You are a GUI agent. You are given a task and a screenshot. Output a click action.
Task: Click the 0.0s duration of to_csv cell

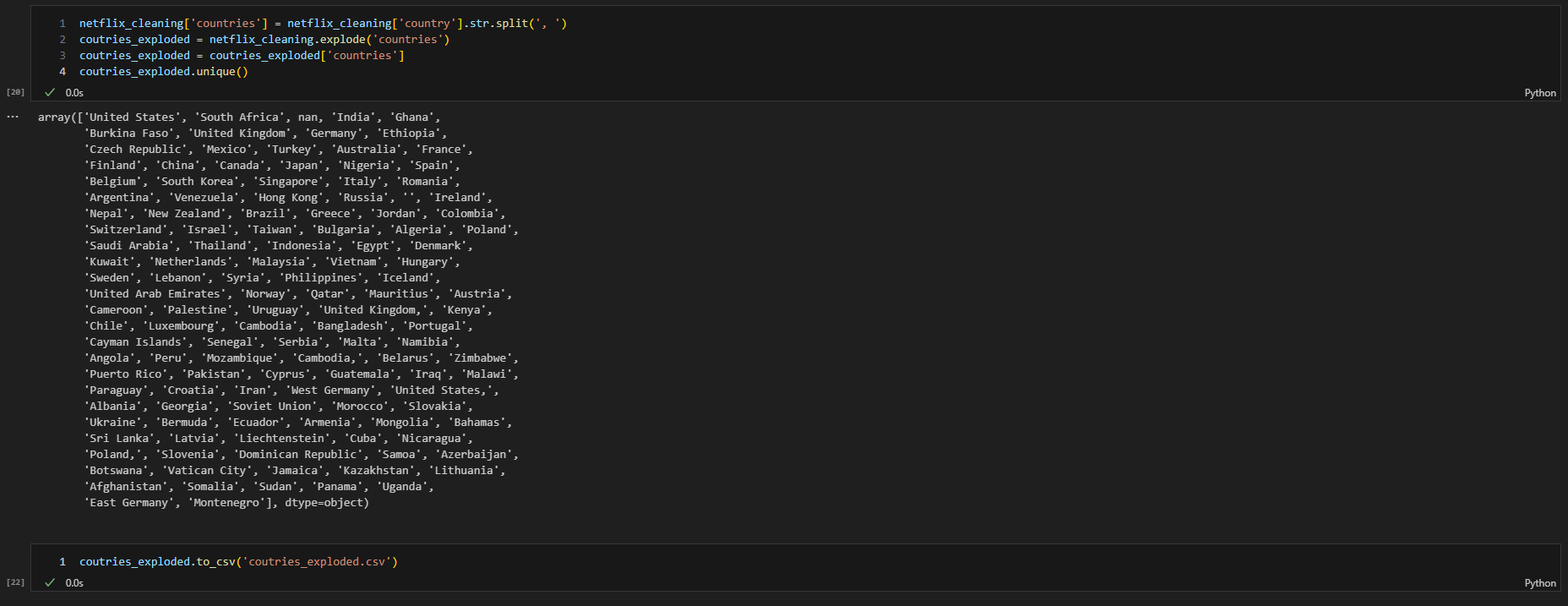coord(74,583)
